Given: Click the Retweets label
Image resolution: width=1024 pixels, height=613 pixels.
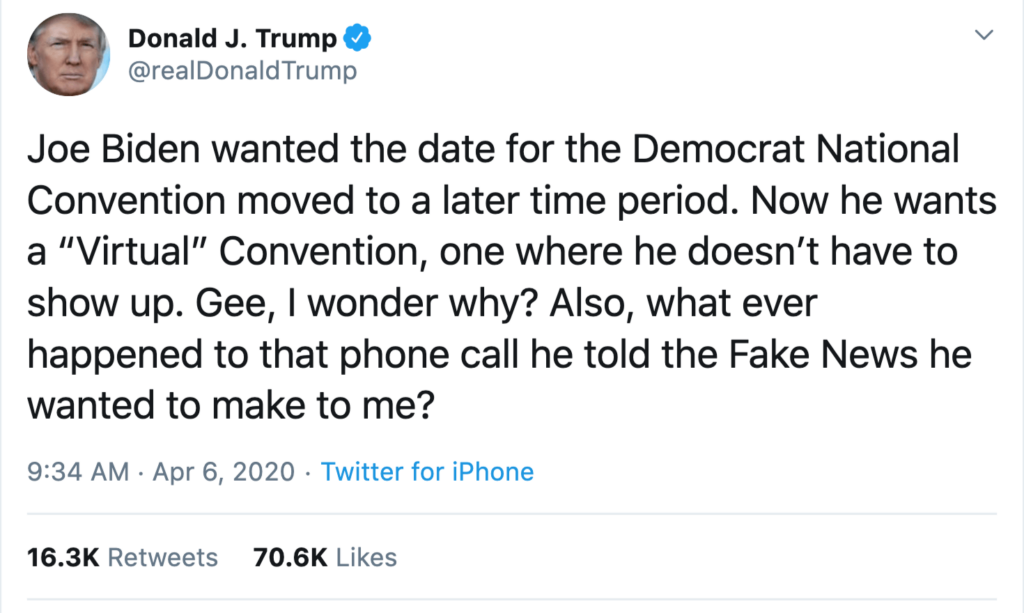Looking at the screenshot, I should [x=162, y=557].
